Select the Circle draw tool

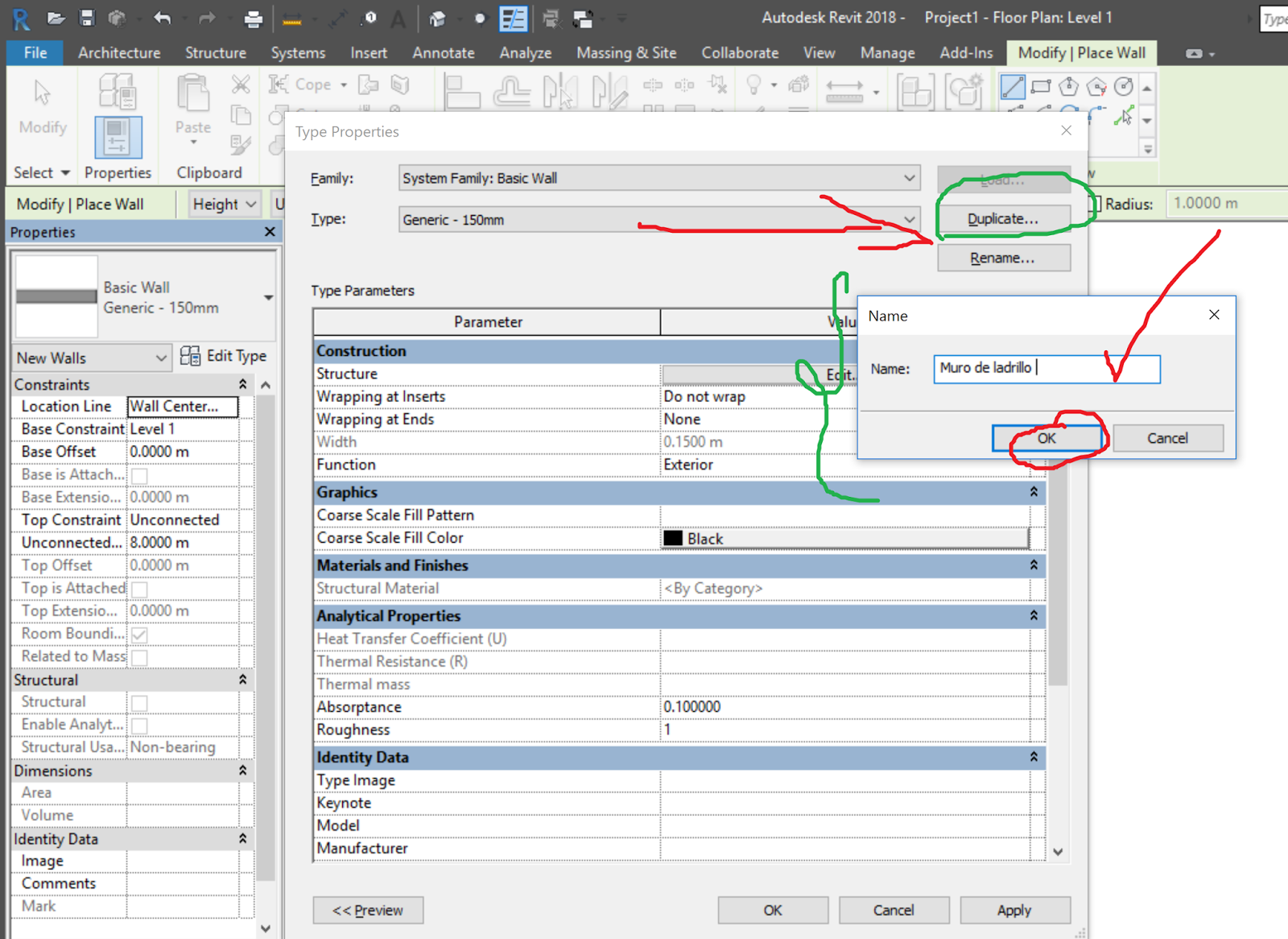tap(1124, 85)
